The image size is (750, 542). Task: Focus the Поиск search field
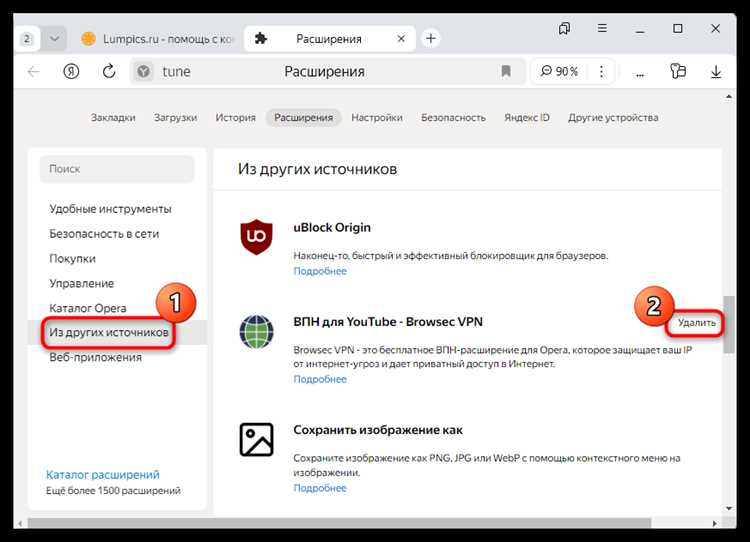(x=117, y=169)
